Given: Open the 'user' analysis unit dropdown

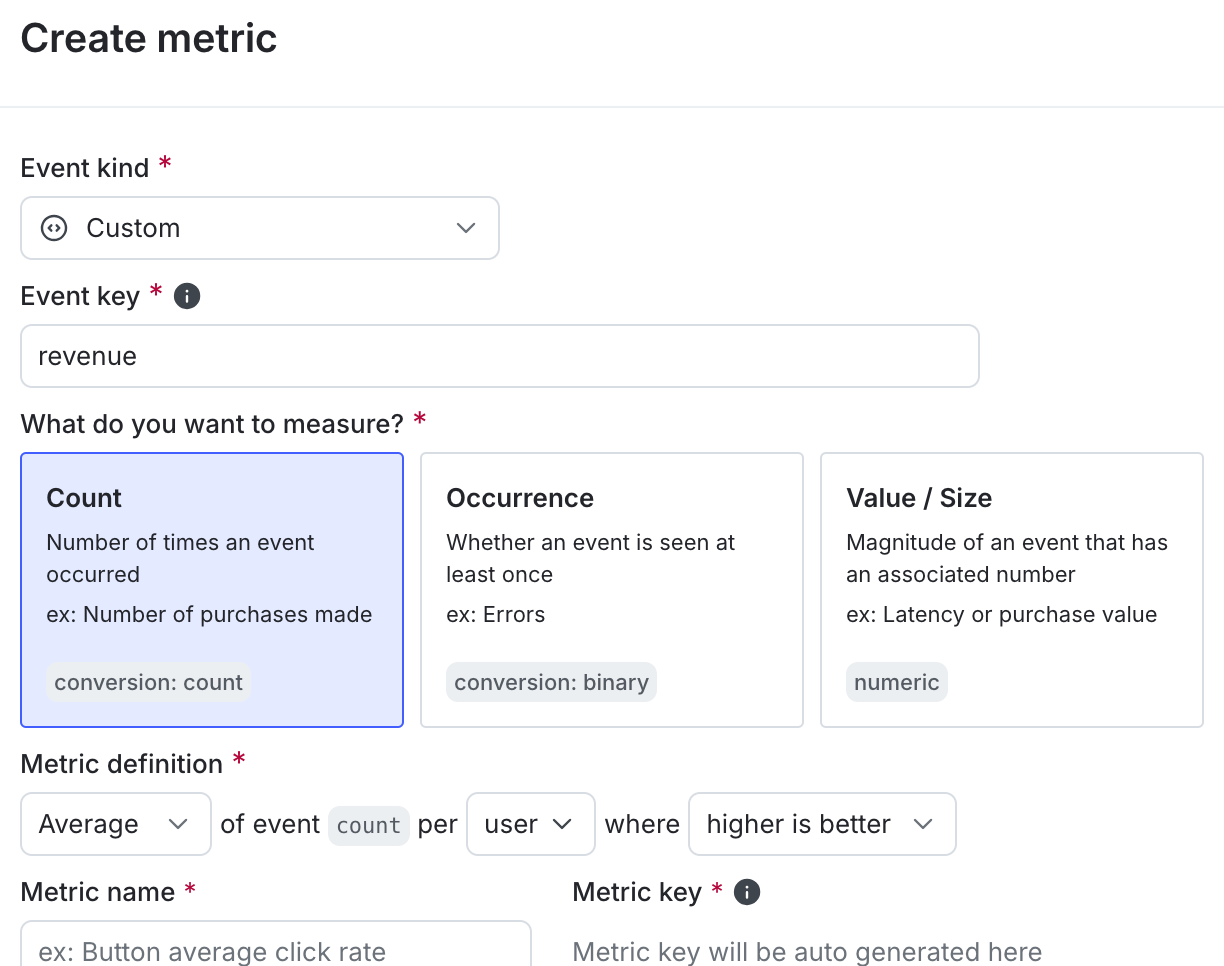Looking at the screenshot, I should click(x=530, y=824).
